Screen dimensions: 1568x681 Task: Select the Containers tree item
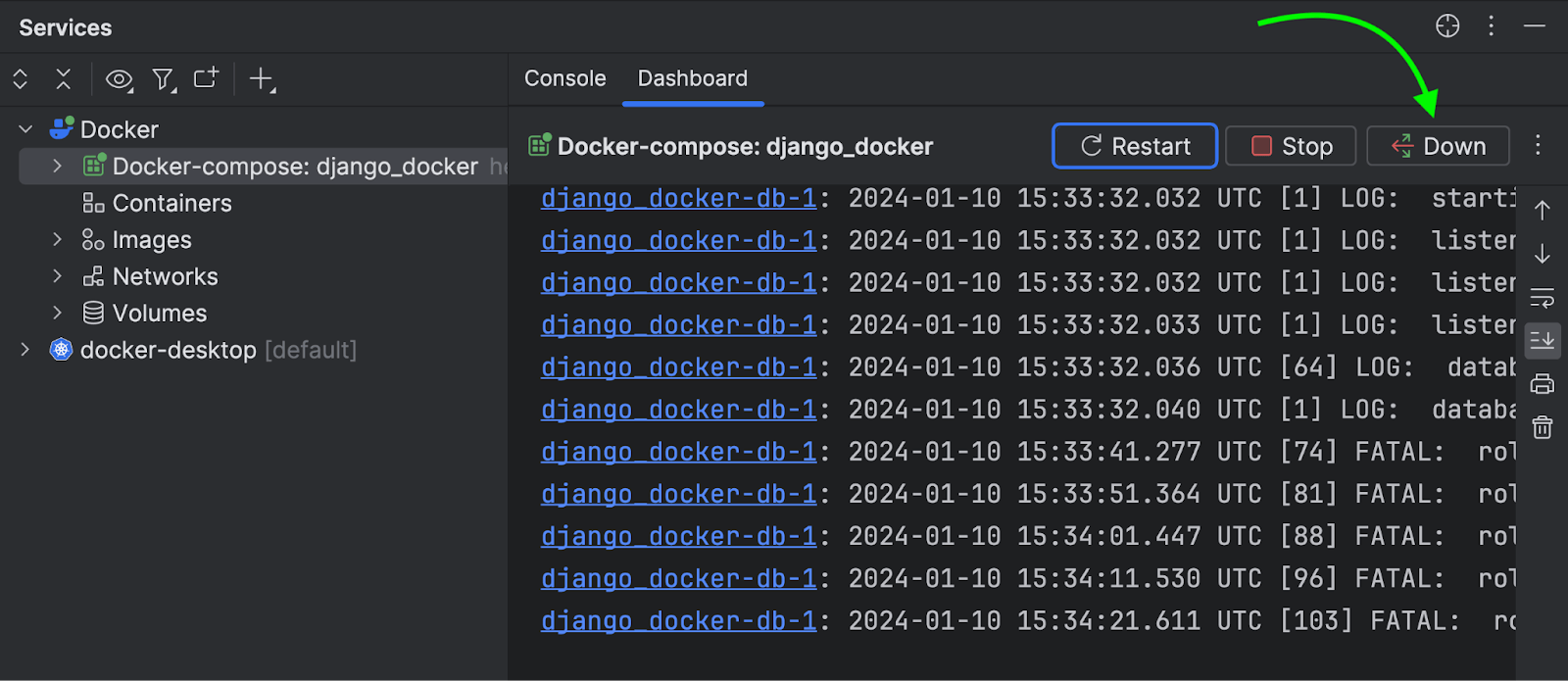click(171, 204)
